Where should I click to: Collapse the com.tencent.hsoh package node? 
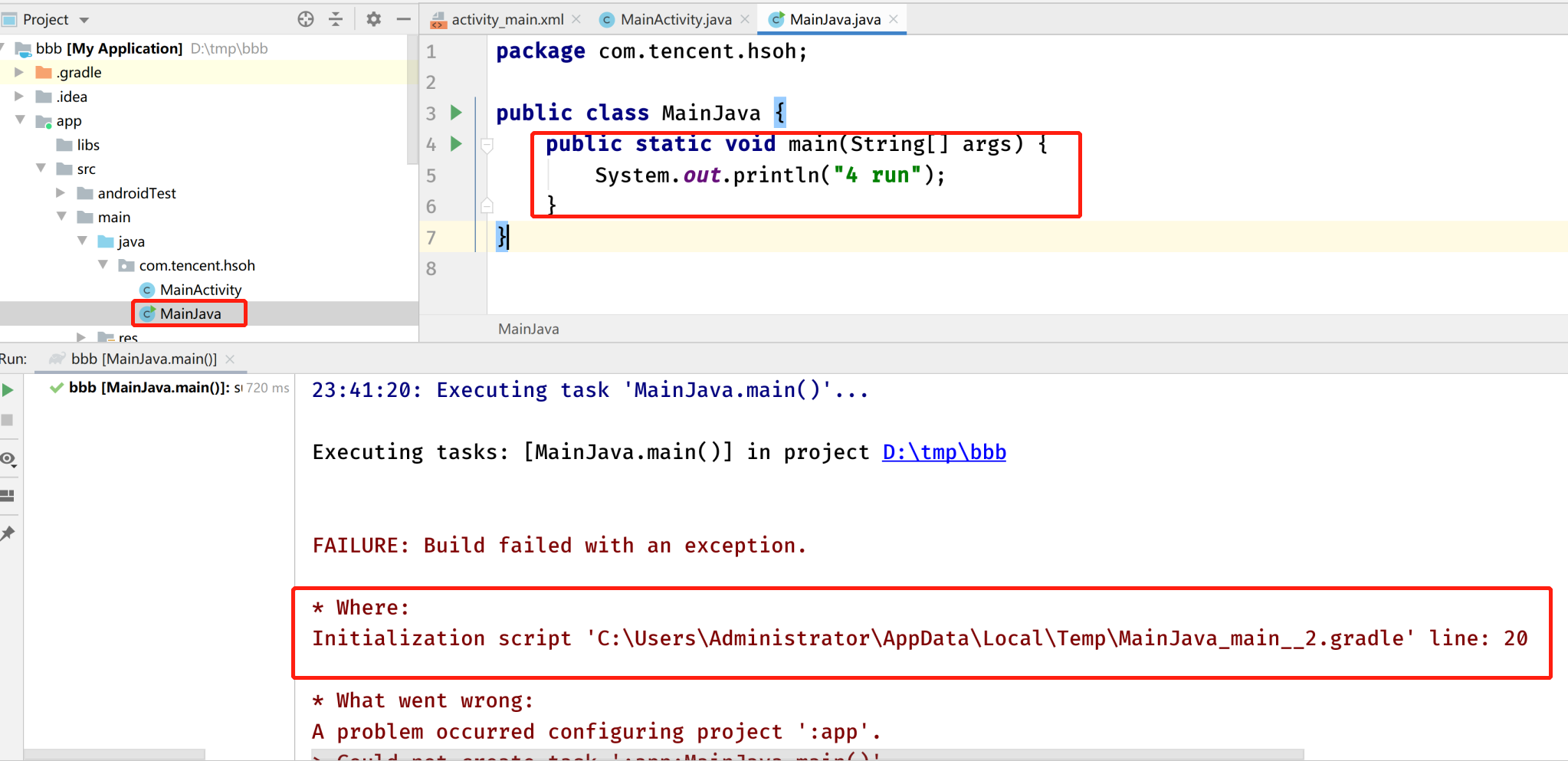(103, 265)
